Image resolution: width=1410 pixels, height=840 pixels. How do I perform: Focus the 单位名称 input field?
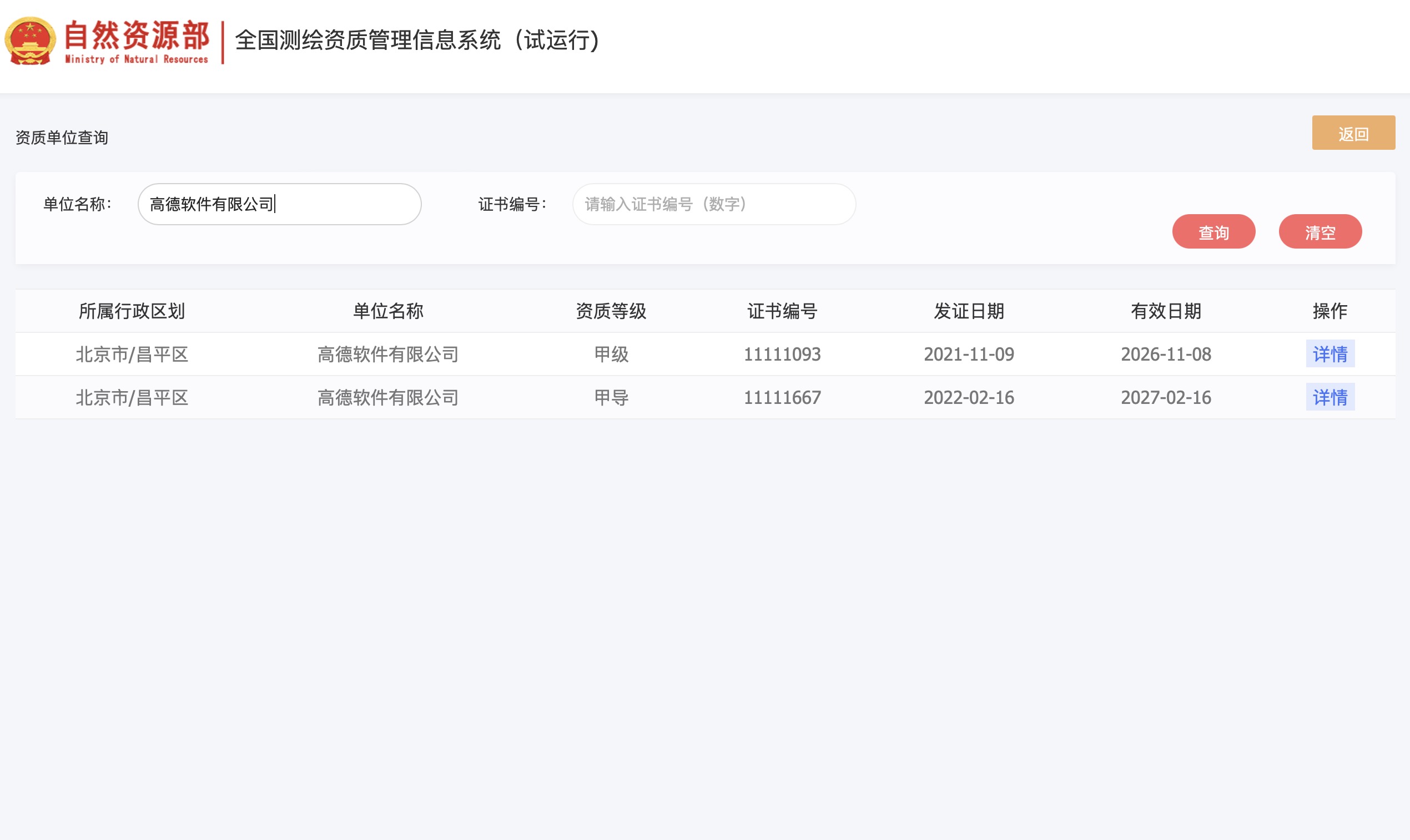tap(279, 204)
